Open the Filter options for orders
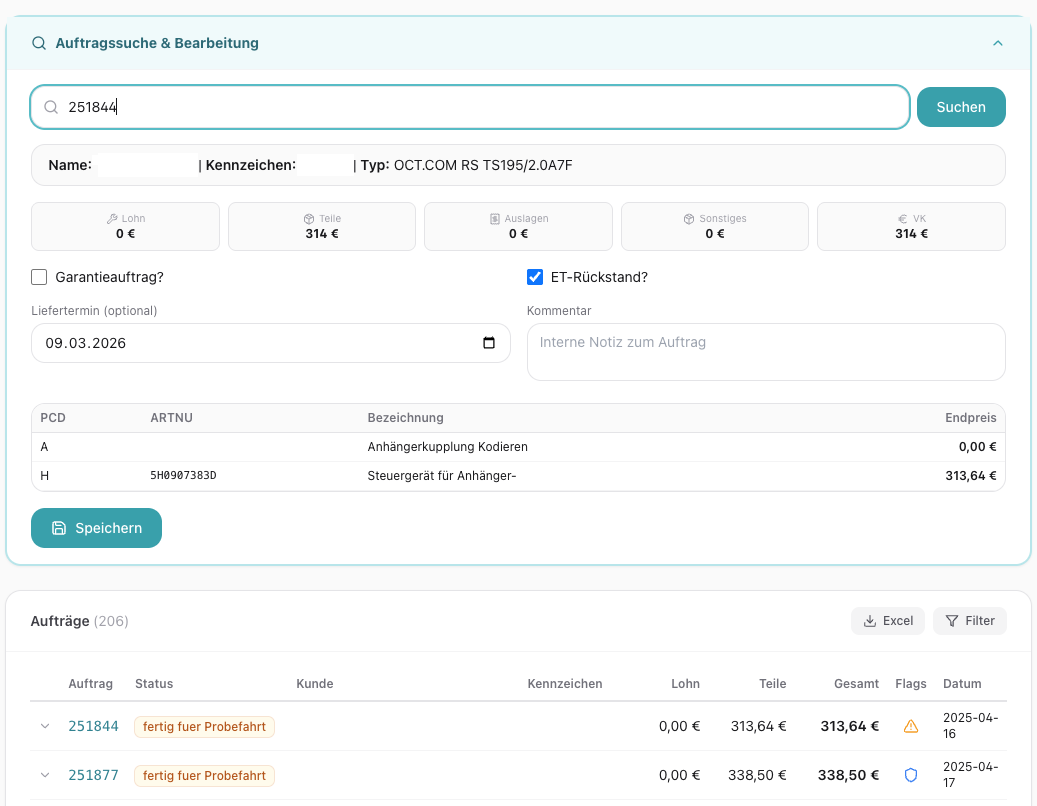1037x806 pixels. point(969,621)
